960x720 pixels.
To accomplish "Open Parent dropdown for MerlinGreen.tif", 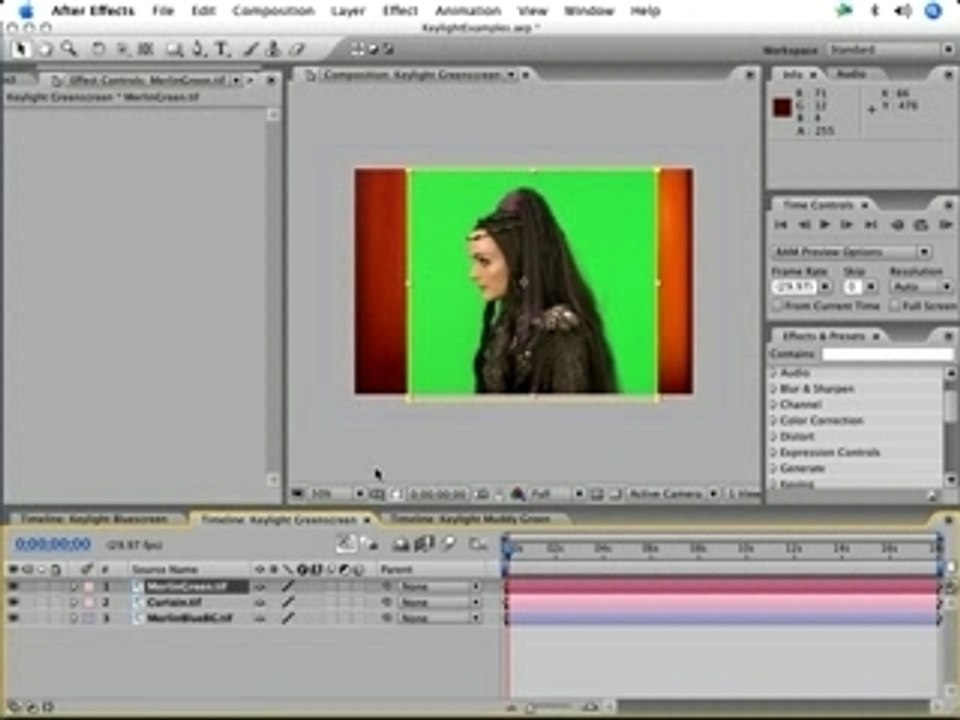I will (x=439, y=586).
